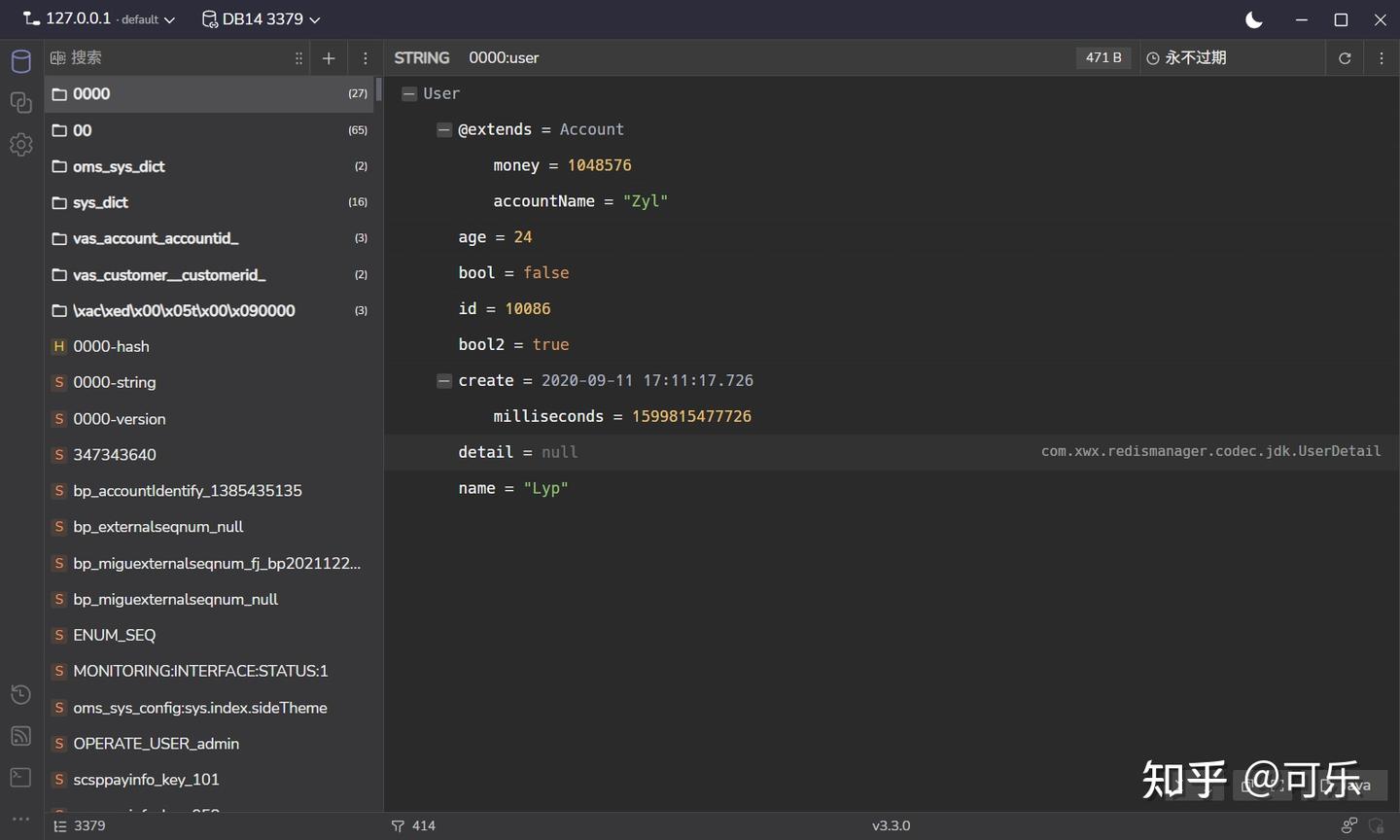The height and width of the screenshot is (840, 1400).
Task: Click the accountName value "Zyl"
Action: [x=646, y=201]
